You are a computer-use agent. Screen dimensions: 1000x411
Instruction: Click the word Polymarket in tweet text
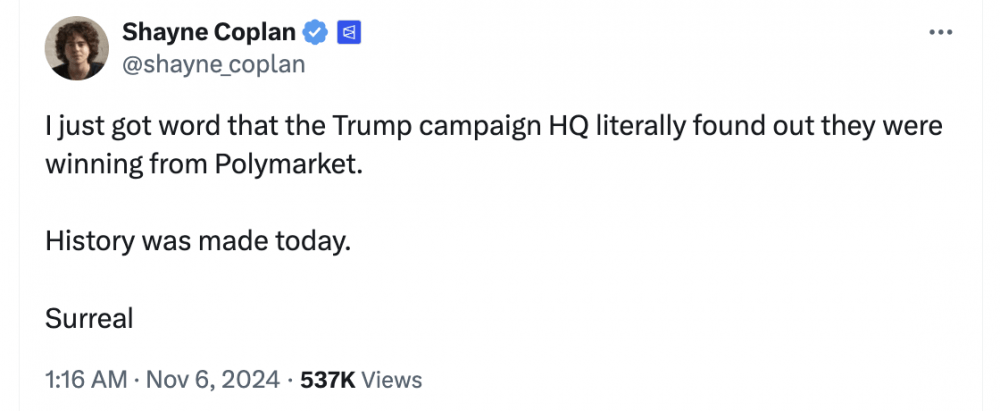pos(284,164)
